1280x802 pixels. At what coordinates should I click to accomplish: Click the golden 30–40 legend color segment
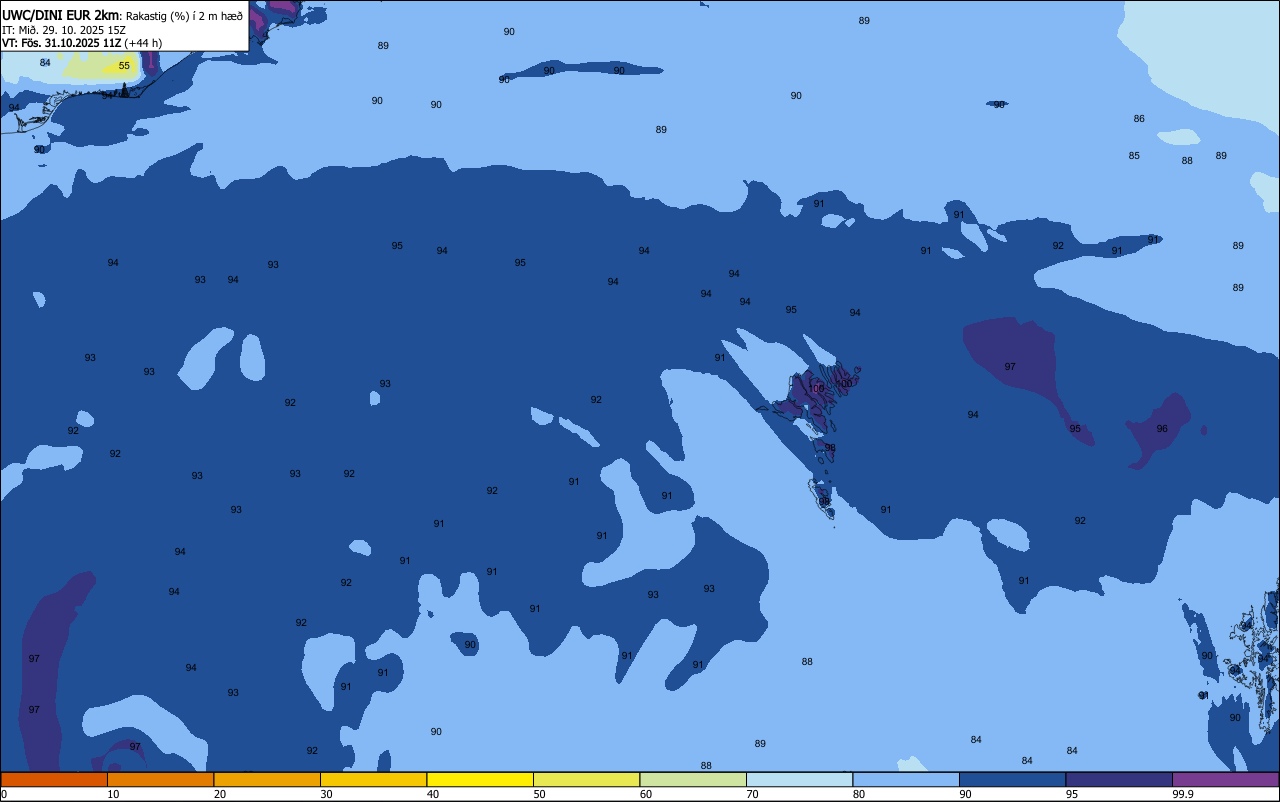click(373, 779)
